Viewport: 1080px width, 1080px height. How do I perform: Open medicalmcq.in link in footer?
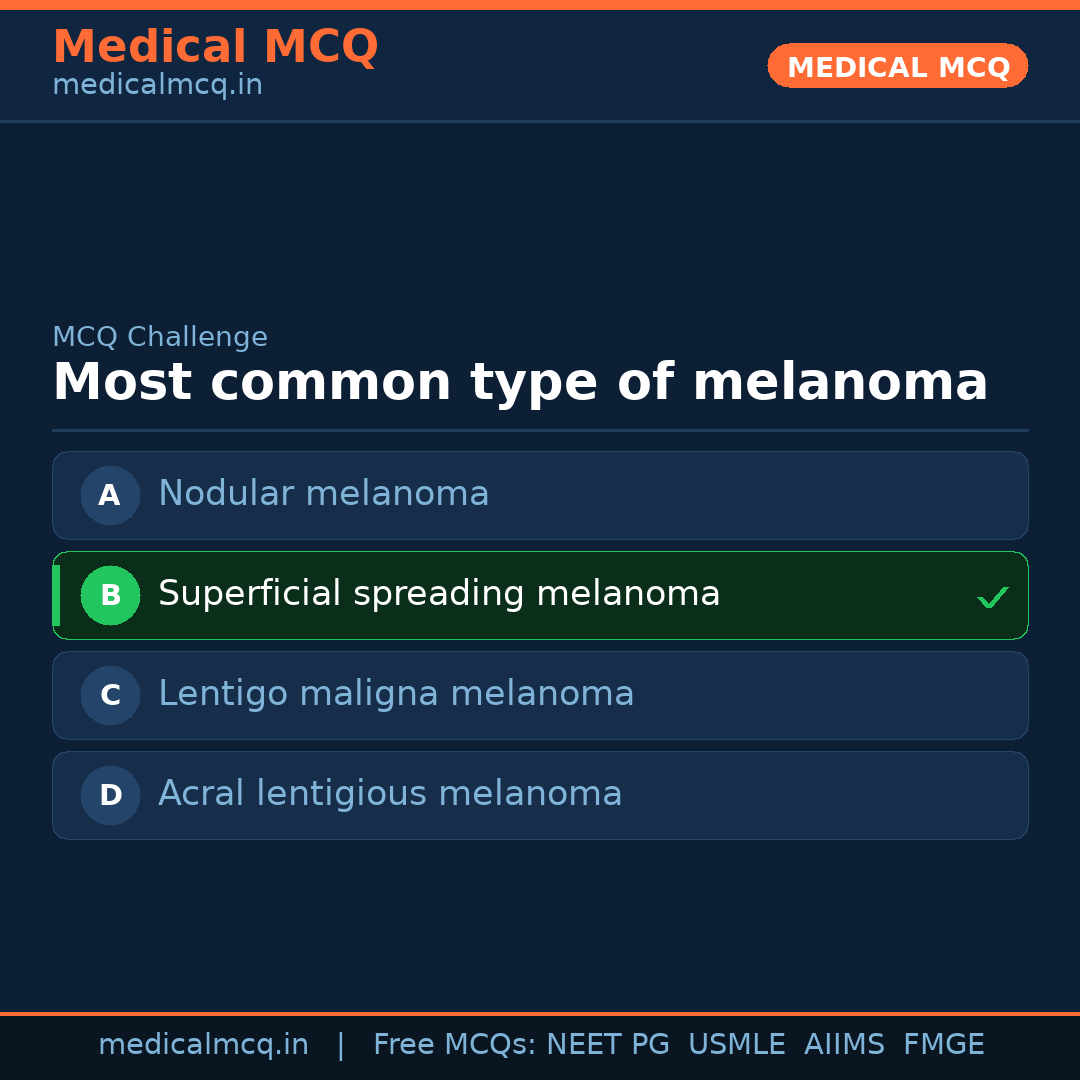coord(203,1045)
